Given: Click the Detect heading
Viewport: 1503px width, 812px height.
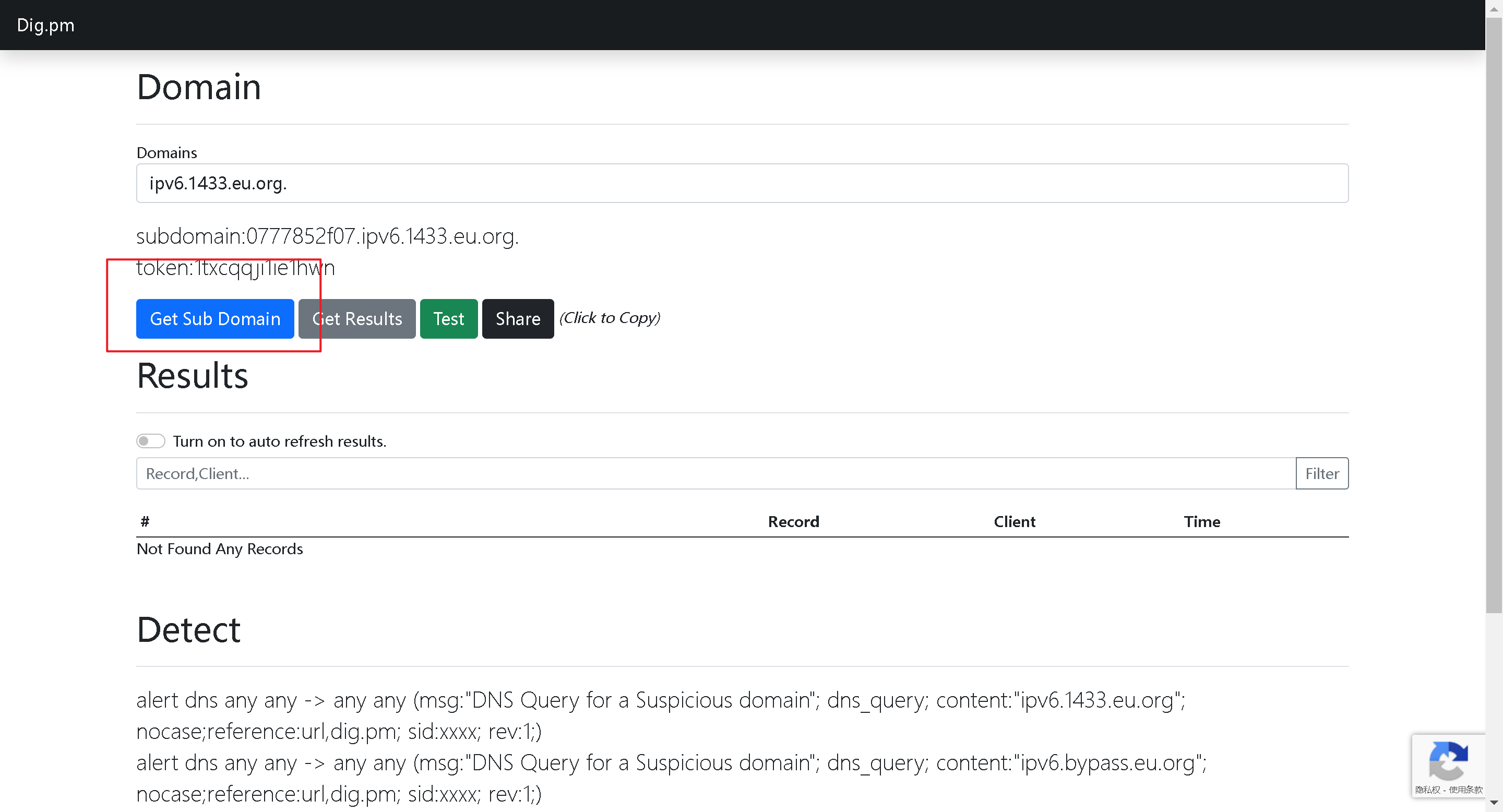Looking at the screenshot, I should pos(188,630).
